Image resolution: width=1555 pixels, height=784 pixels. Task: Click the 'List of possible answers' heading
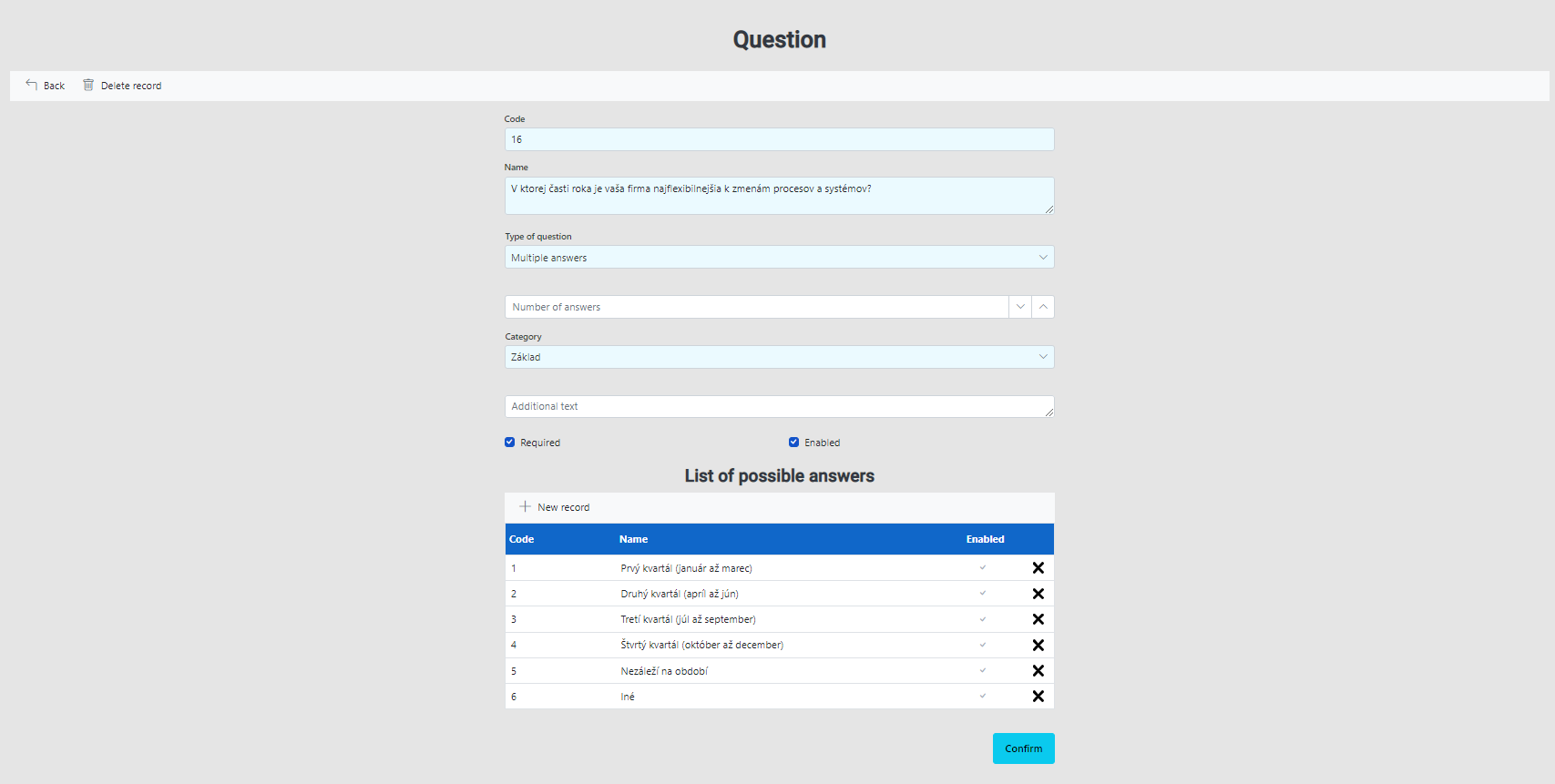tap(780, 475)
